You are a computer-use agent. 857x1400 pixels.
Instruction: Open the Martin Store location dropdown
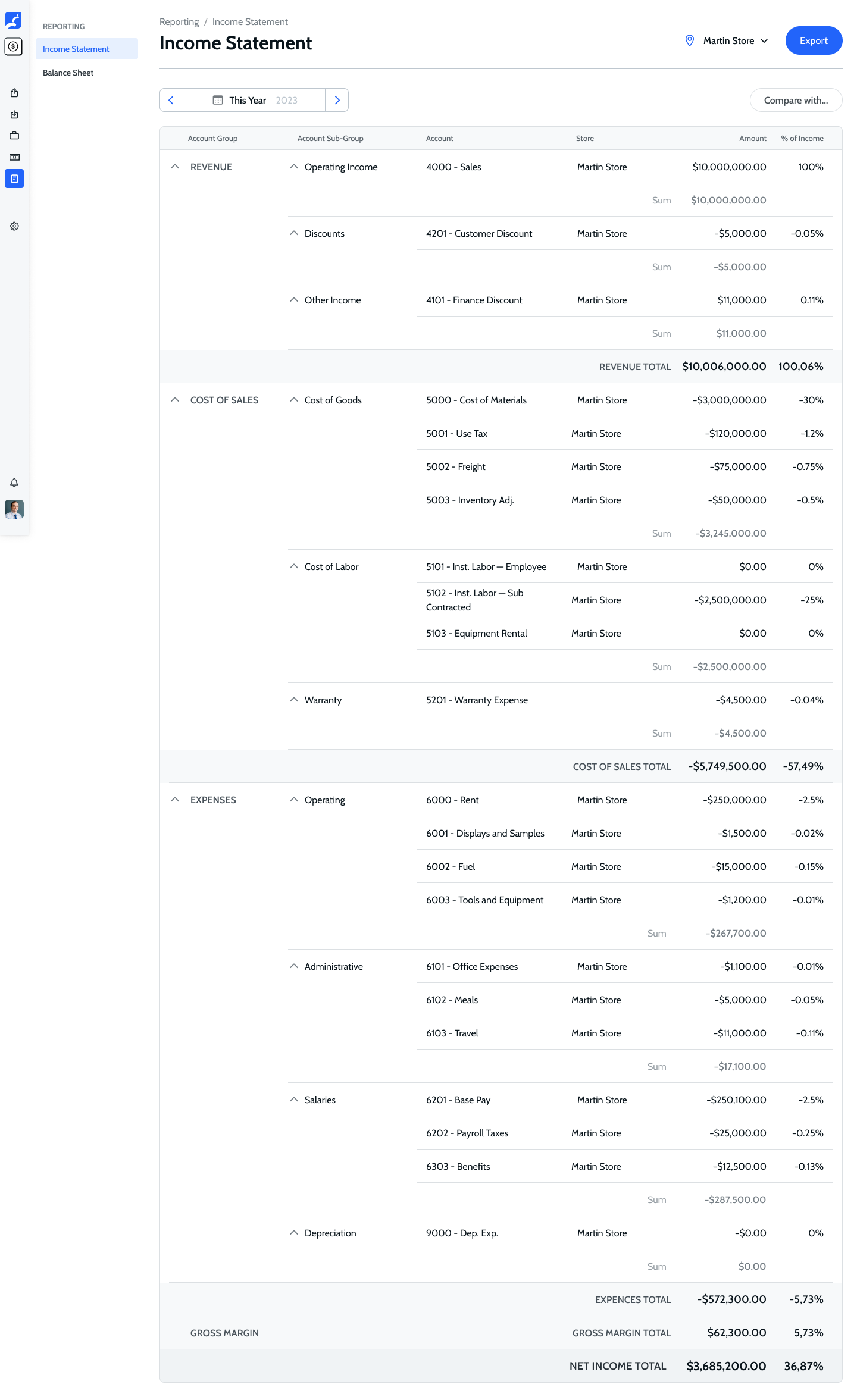(728, 40)
